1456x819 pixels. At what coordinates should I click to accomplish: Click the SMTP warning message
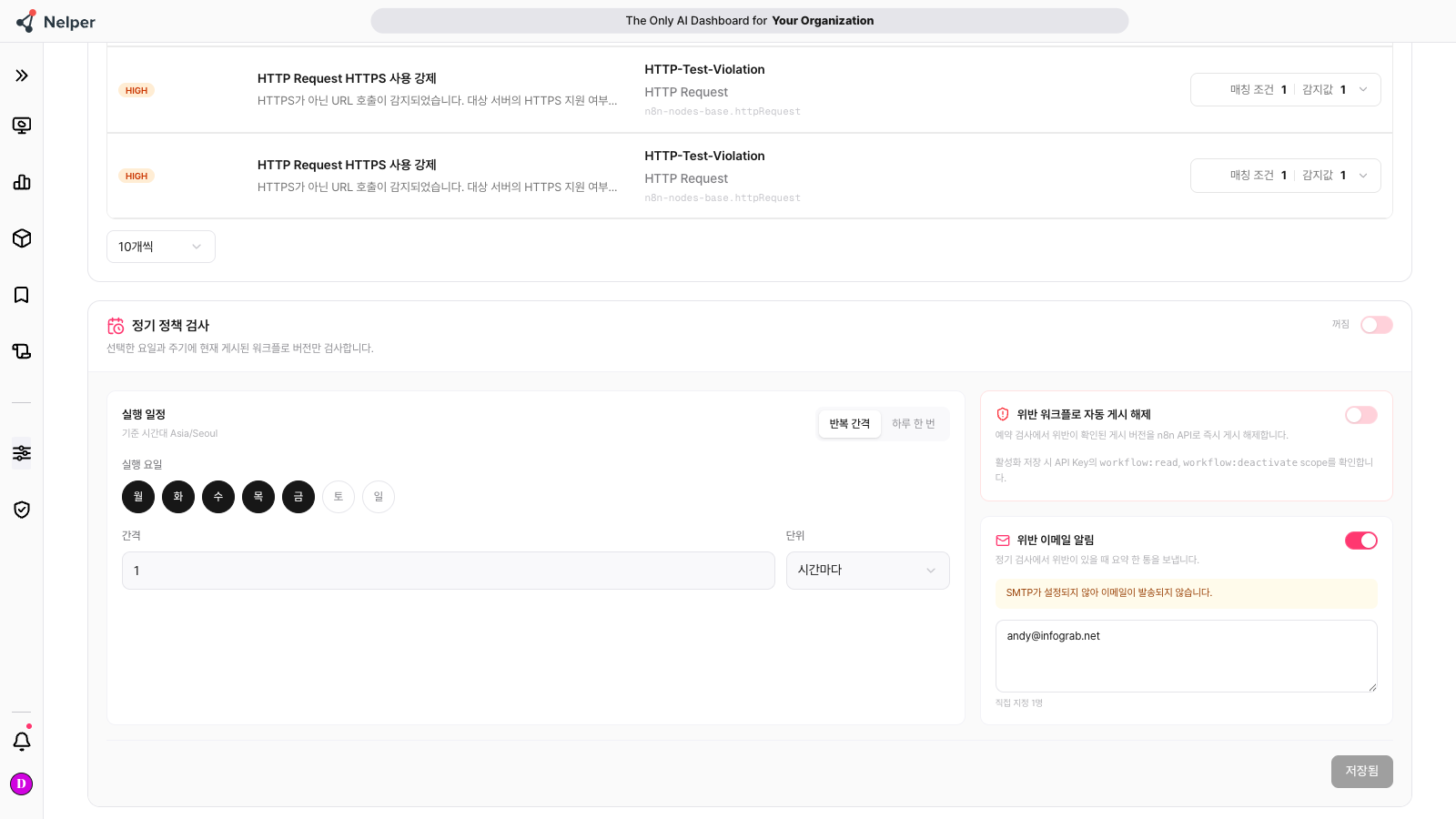1187,593
